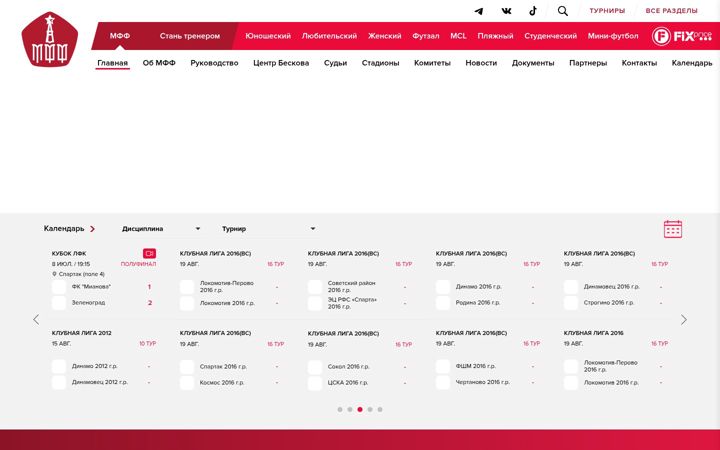Click the video camera icon on Кубок ЛФК
This screenshot has width=720, height=450.
[149, 253]
